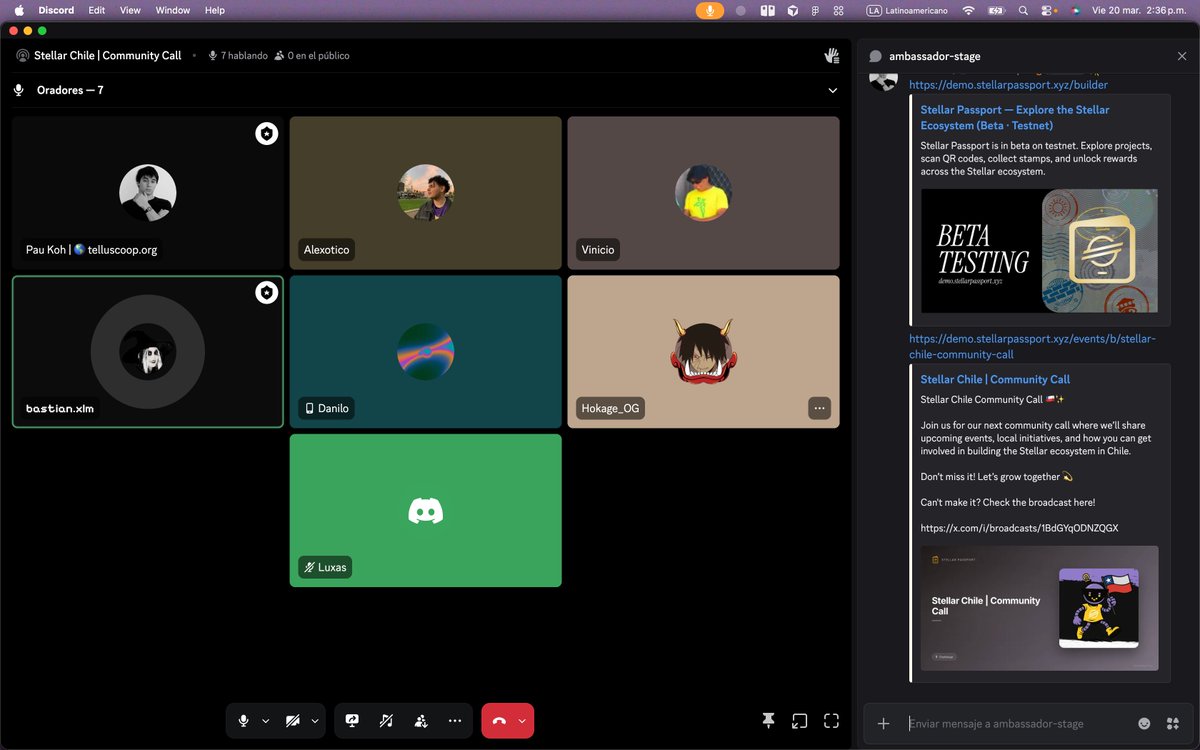Pop out the call window

[799, 720]
